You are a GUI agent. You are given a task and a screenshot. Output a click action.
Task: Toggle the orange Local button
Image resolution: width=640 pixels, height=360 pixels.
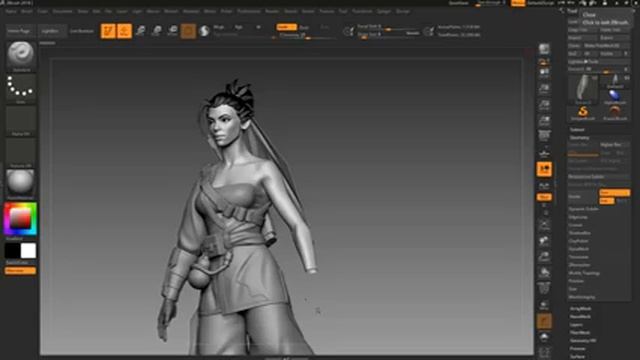pos(544,169)
